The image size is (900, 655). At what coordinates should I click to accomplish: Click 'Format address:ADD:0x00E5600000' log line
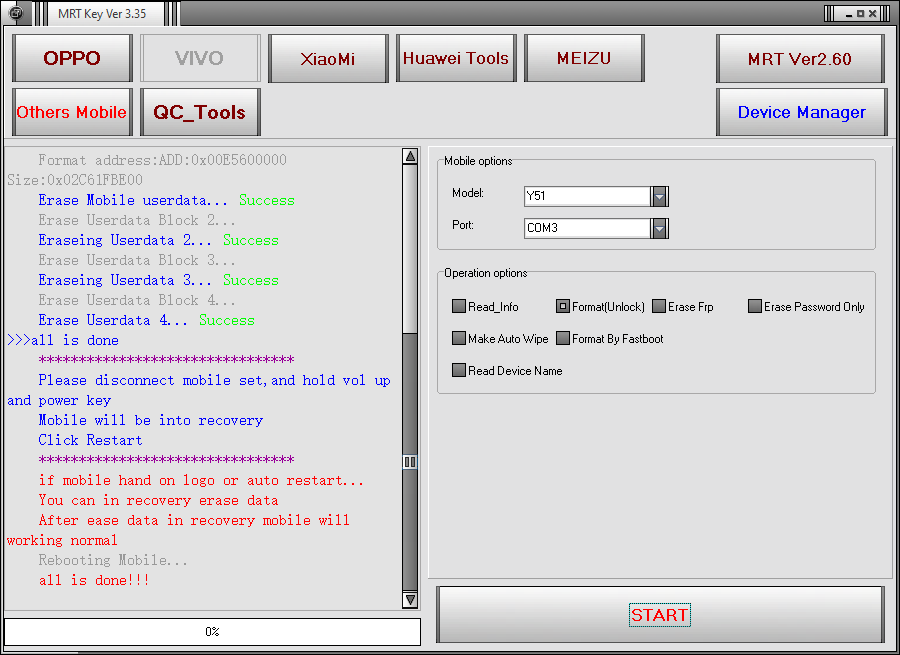pos(162,160)
